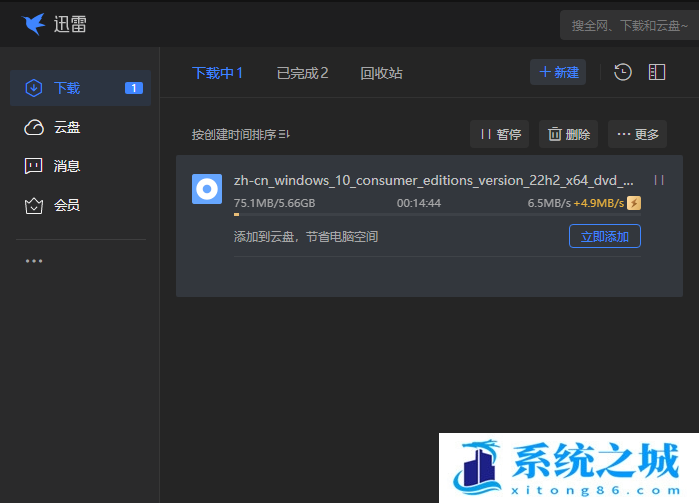This screenshot has height=503, width=699.
Task: Open the history clock icon
Action: click(623, 72)
